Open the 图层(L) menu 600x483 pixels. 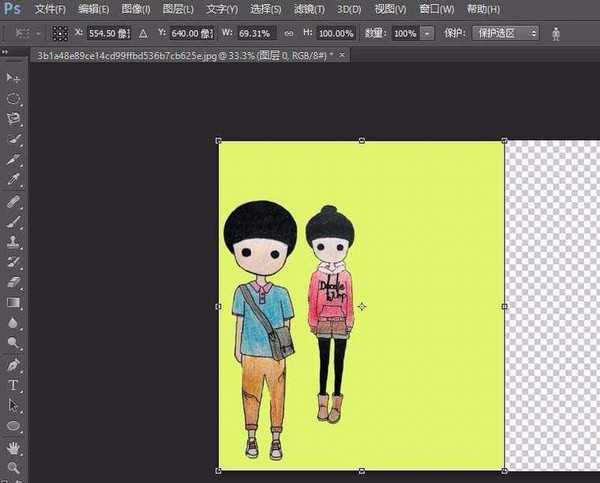point(179,9)
